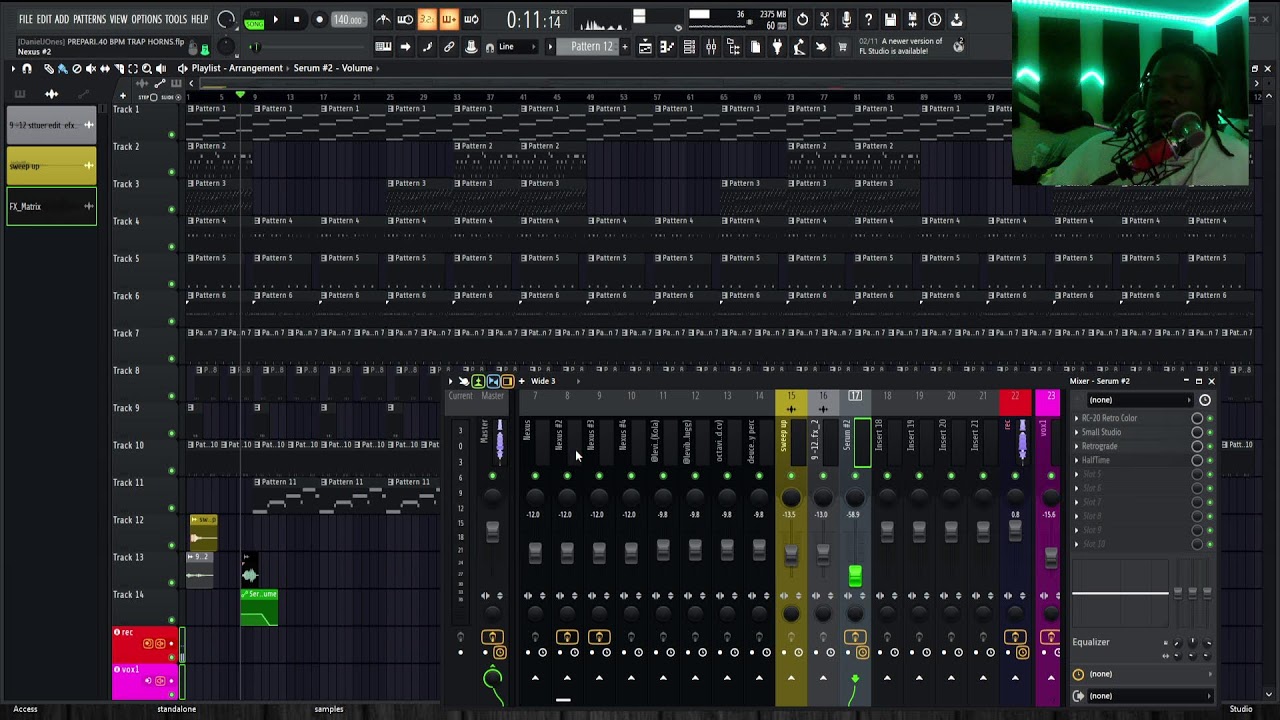Click the undo history circular arrow icon
Screen dimensions: 1280x720
pyautogui.click(x=802, y=19)
